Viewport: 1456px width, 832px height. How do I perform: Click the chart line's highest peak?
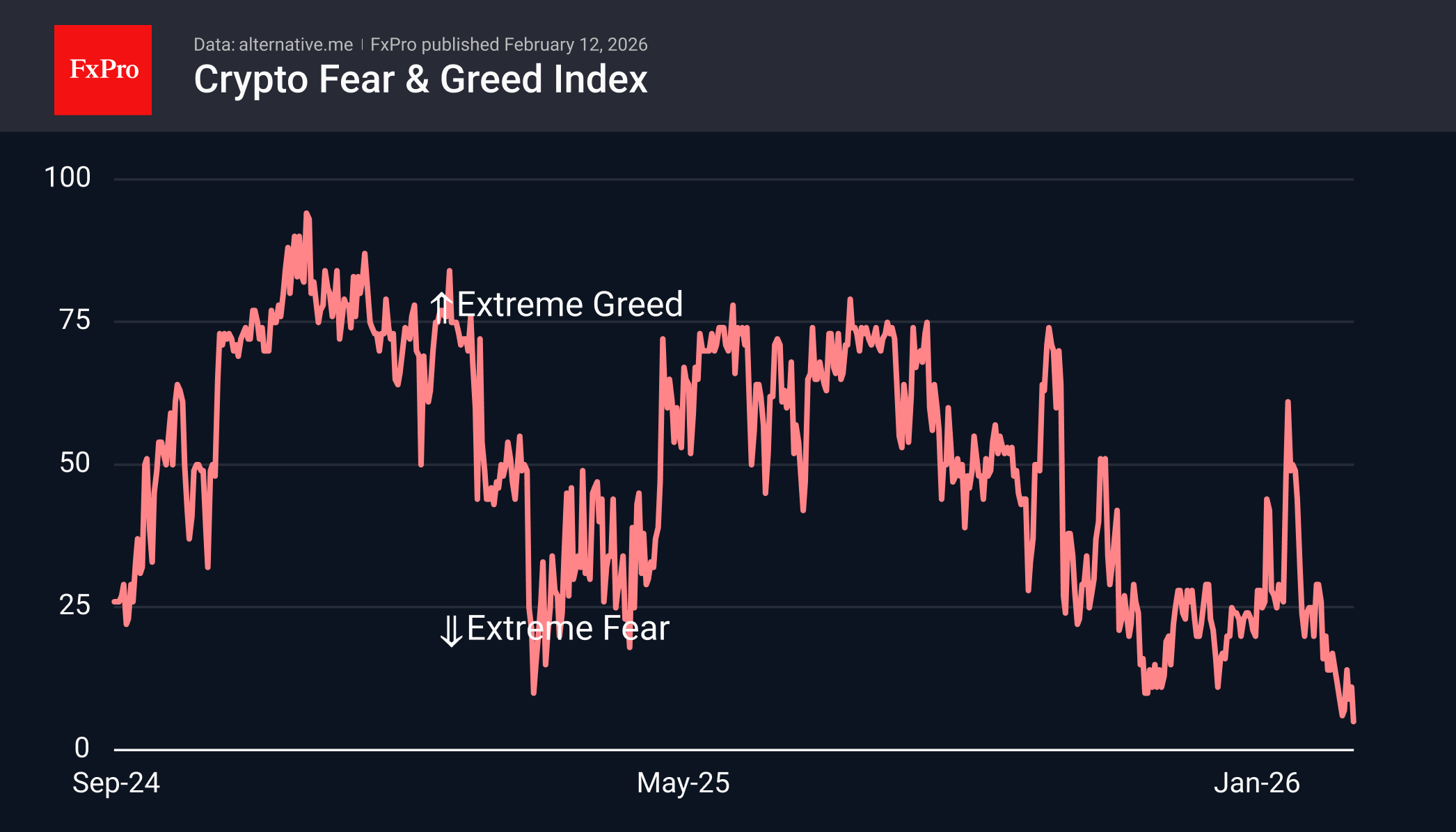click(x=306, y=214)
